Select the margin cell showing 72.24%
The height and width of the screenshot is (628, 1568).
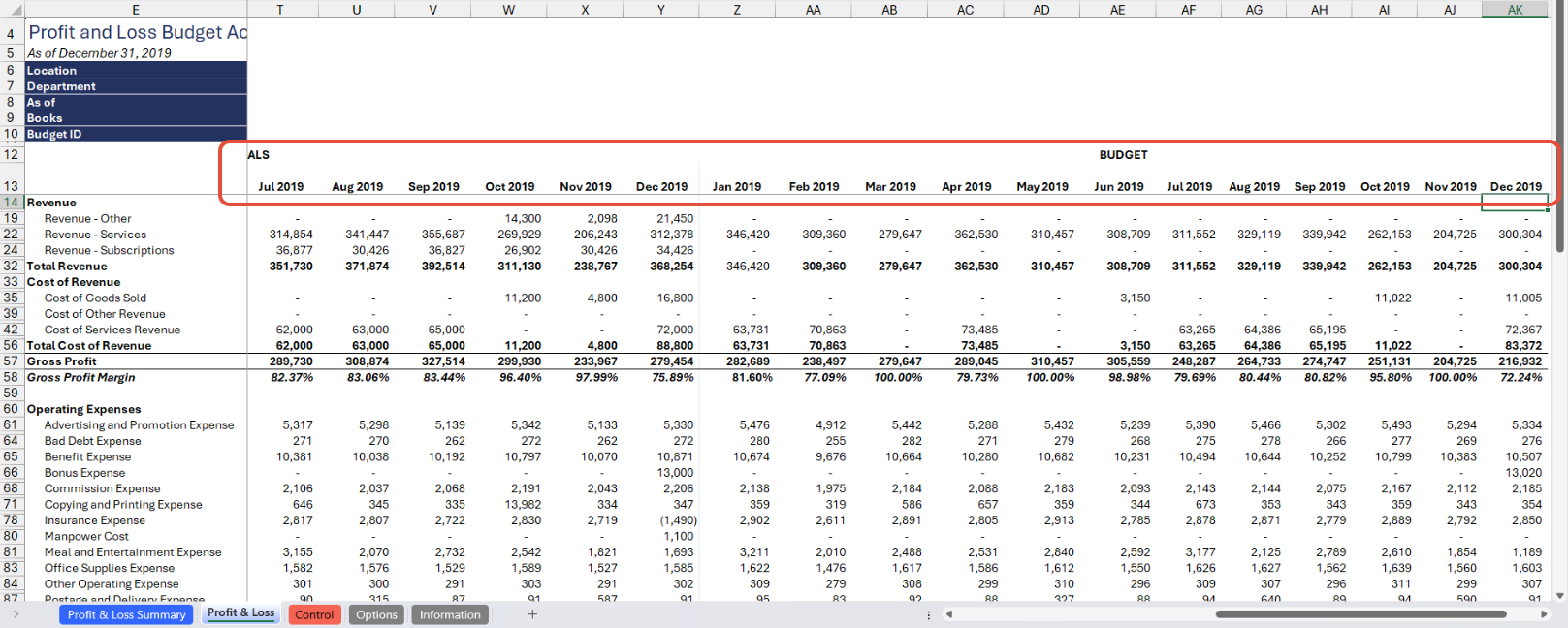pyautogui.click(x=1520, y=377)
